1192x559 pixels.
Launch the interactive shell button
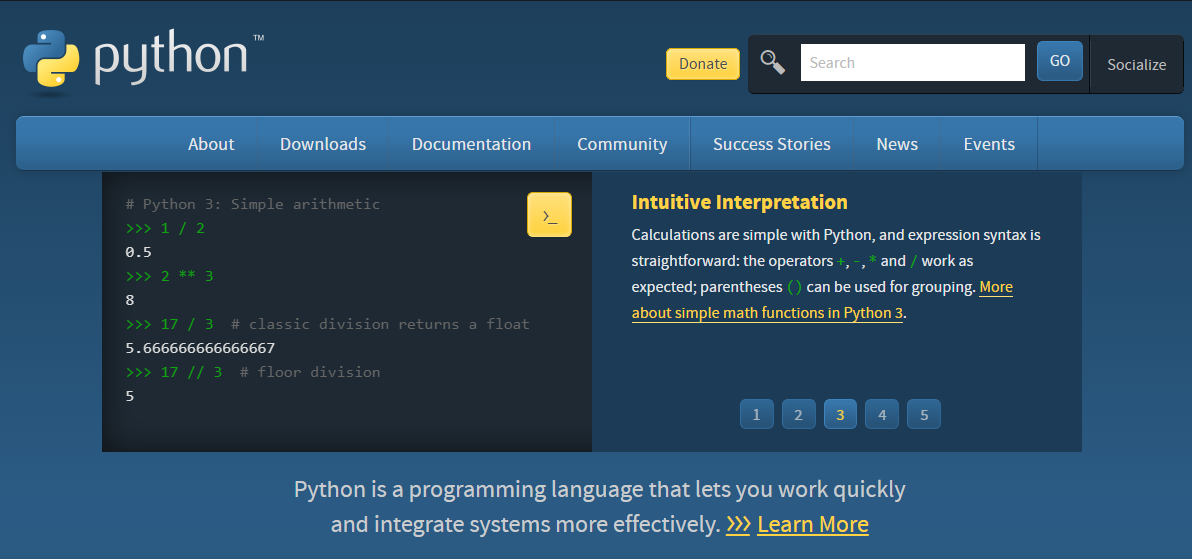[x=549, y=214]
